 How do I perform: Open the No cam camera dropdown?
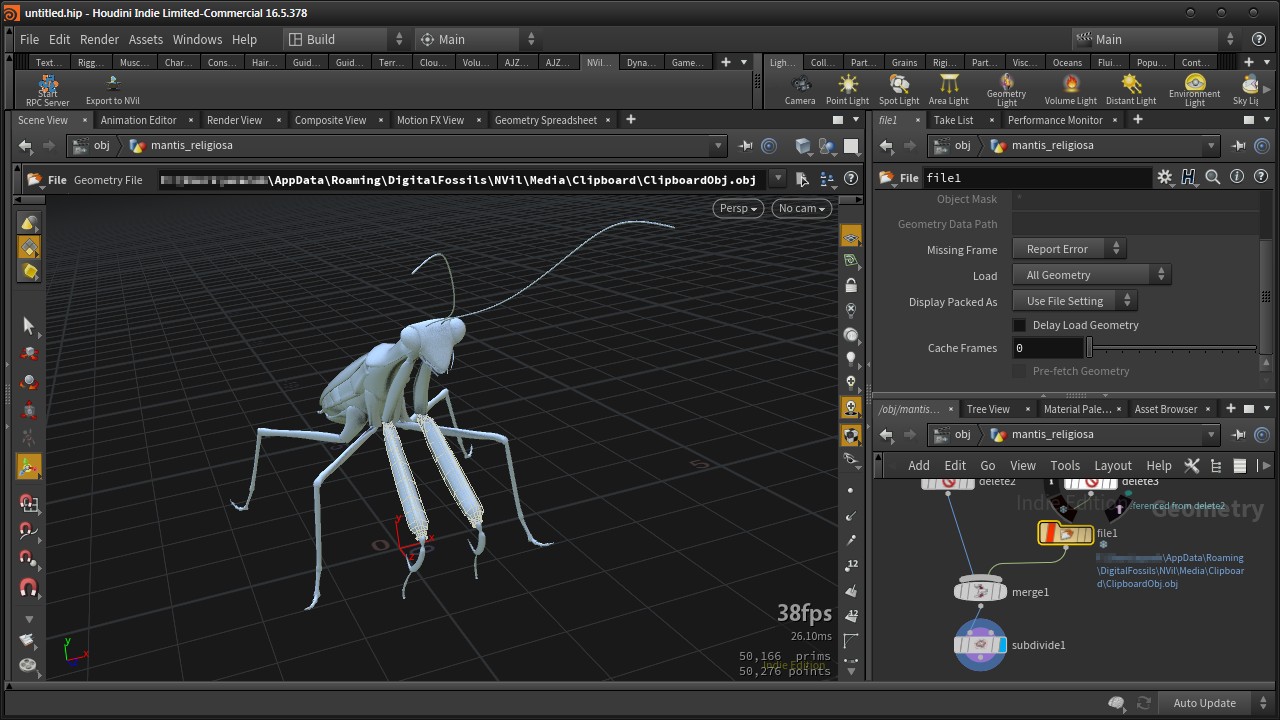point(802,208)
